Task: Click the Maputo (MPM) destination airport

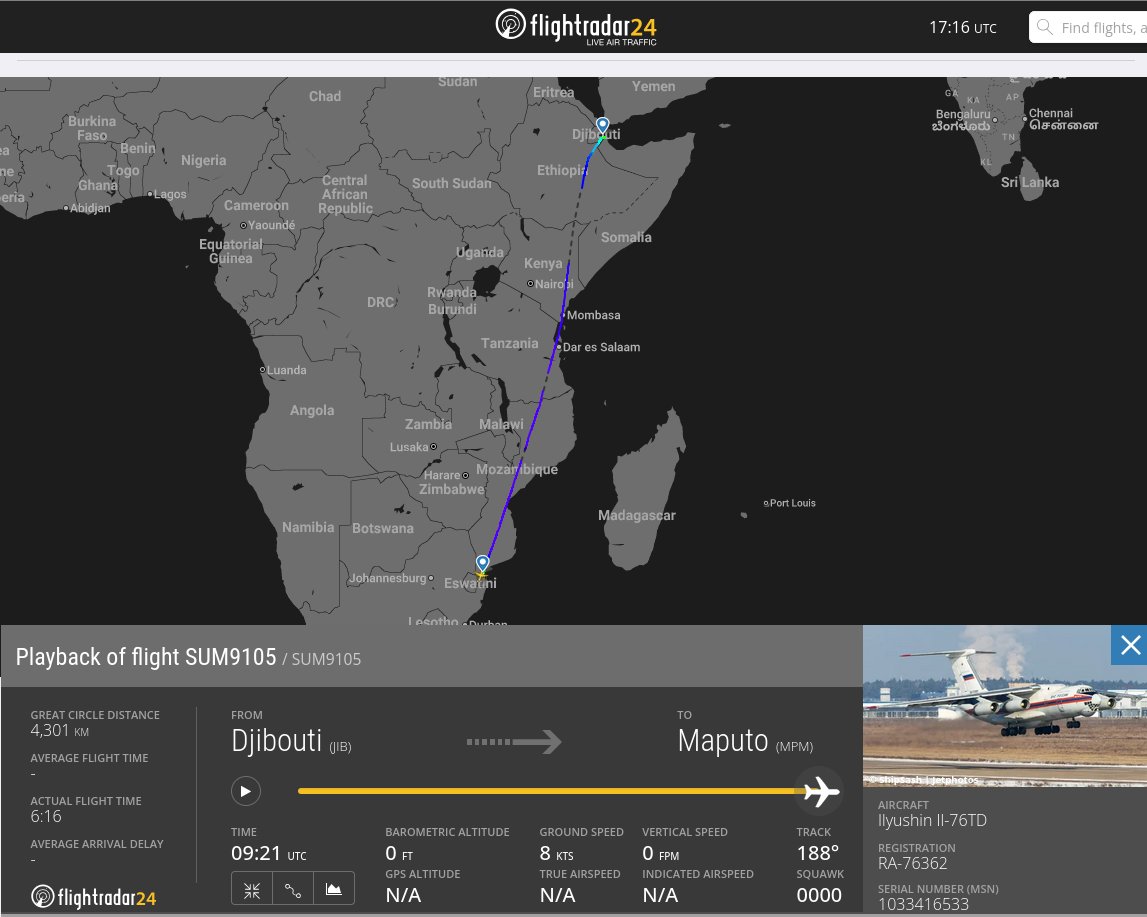Action: click(x=745, y=741)
